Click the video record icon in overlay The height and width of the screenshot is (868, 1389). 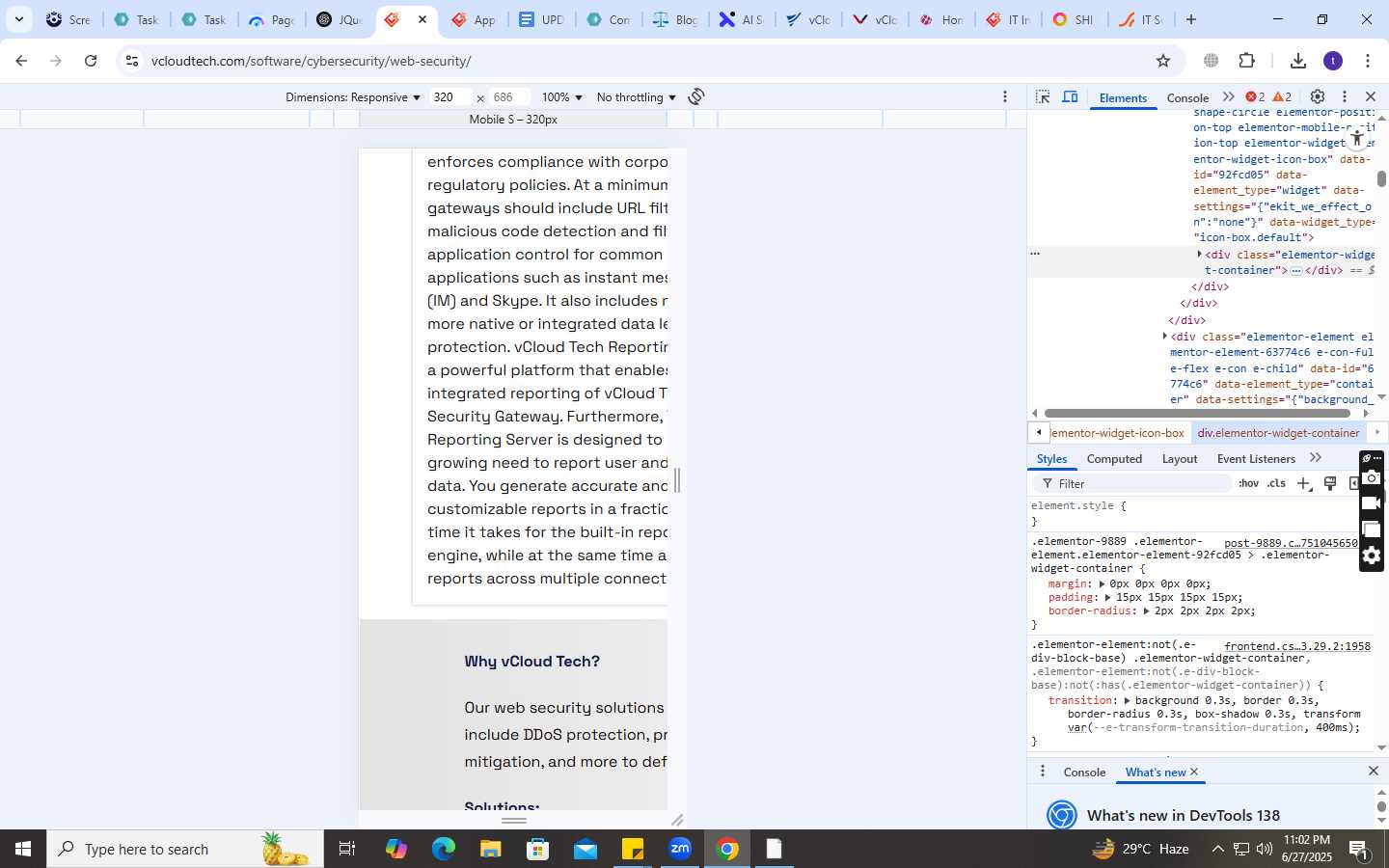(x=1372, y=503)
